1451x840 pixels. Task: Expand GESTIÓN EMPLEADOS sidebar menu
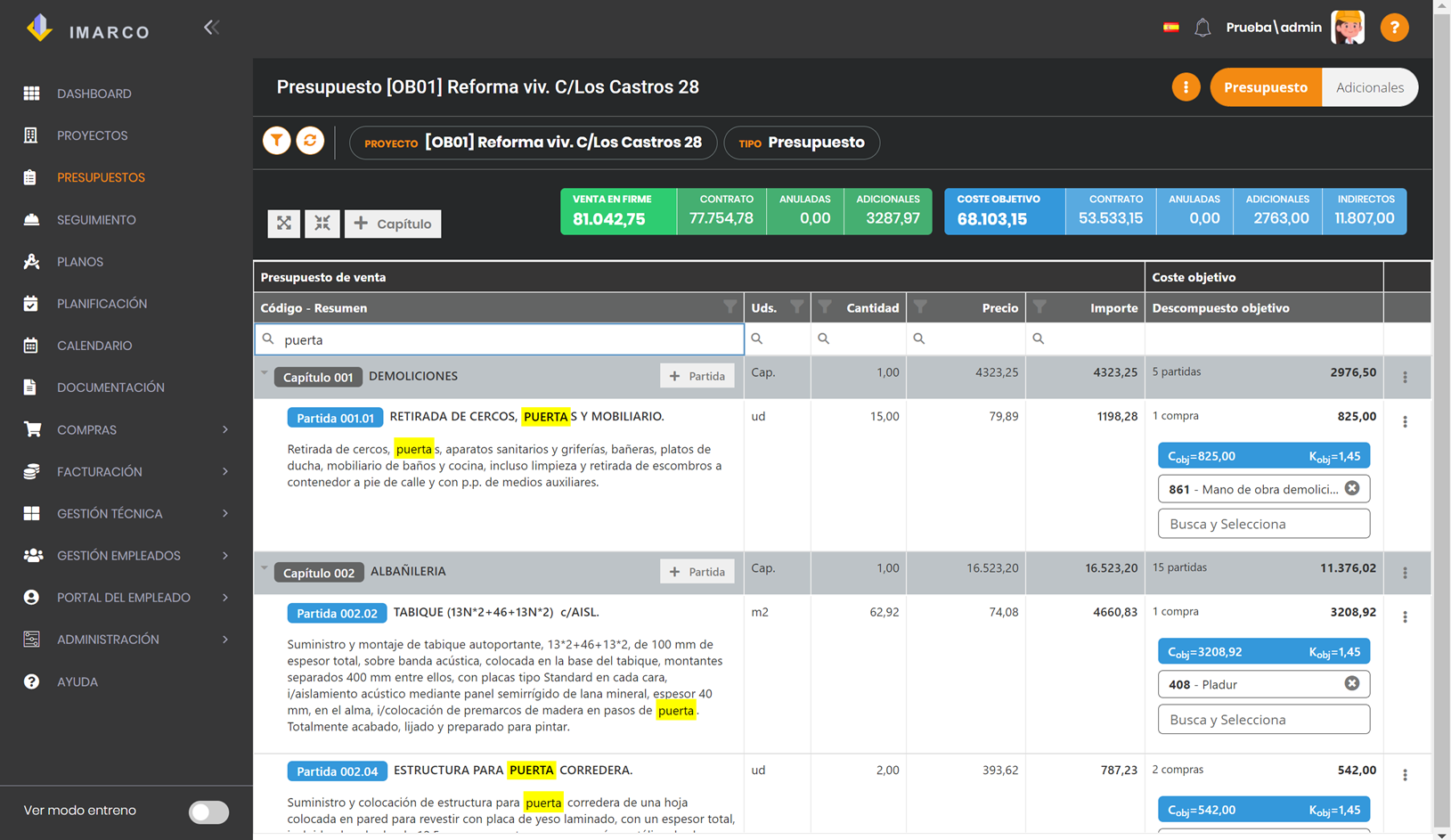pyautogui.click(x=225, y=555)
